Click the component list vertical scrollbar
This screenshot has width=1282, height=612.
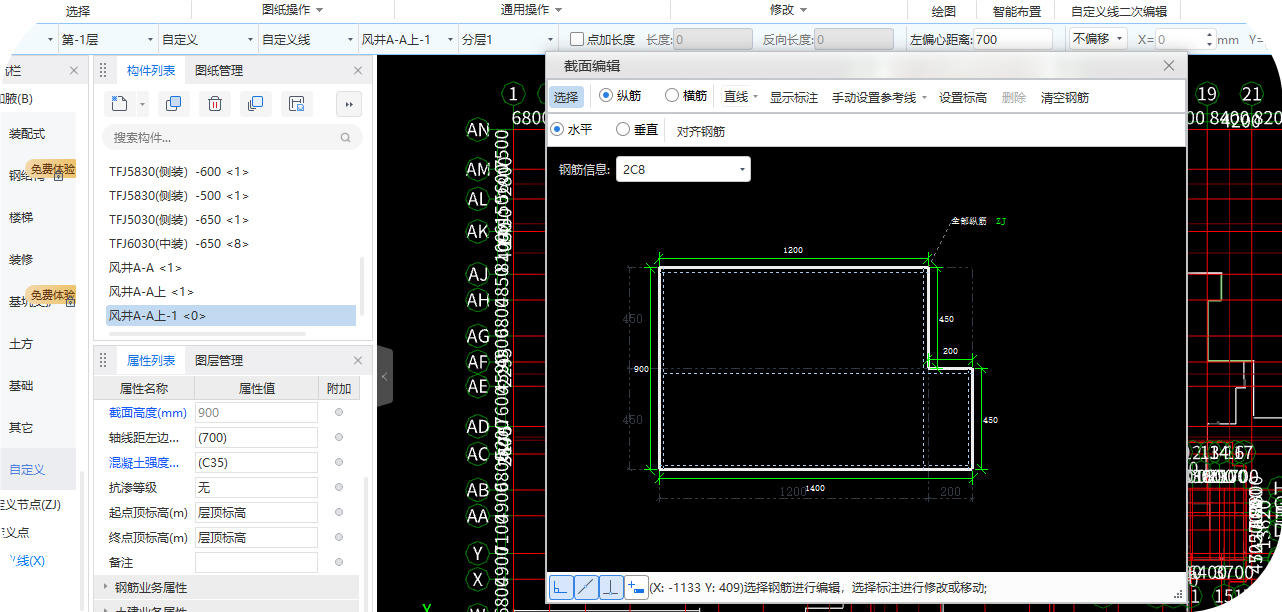click(x=362, y=285)
